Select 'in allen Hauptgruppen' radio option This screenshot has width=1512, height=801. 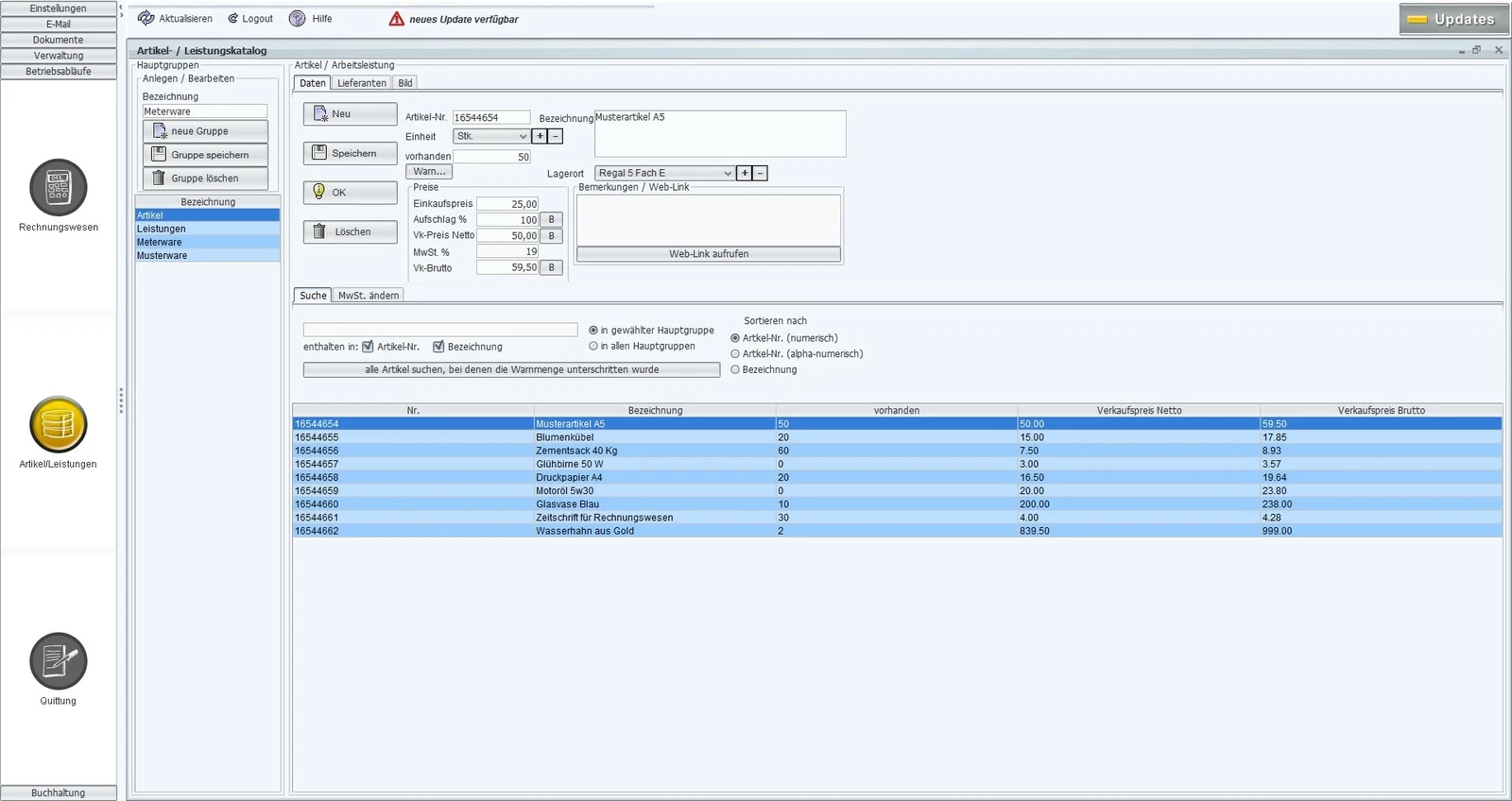(x=593, y=347)
